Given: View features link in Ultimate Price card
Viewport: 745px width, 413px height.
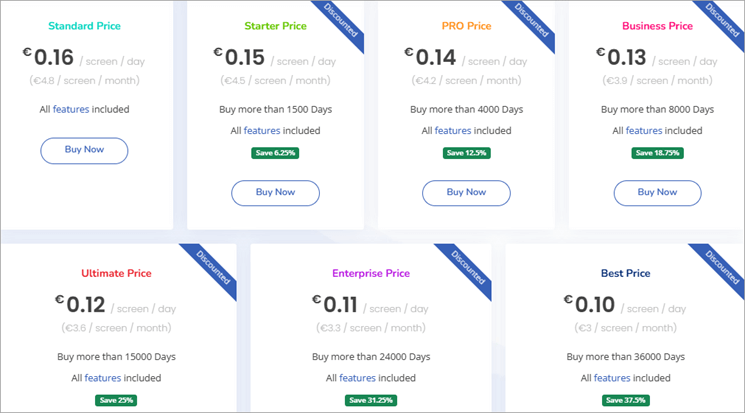Looking at the screenshot, I should [102, 378].
